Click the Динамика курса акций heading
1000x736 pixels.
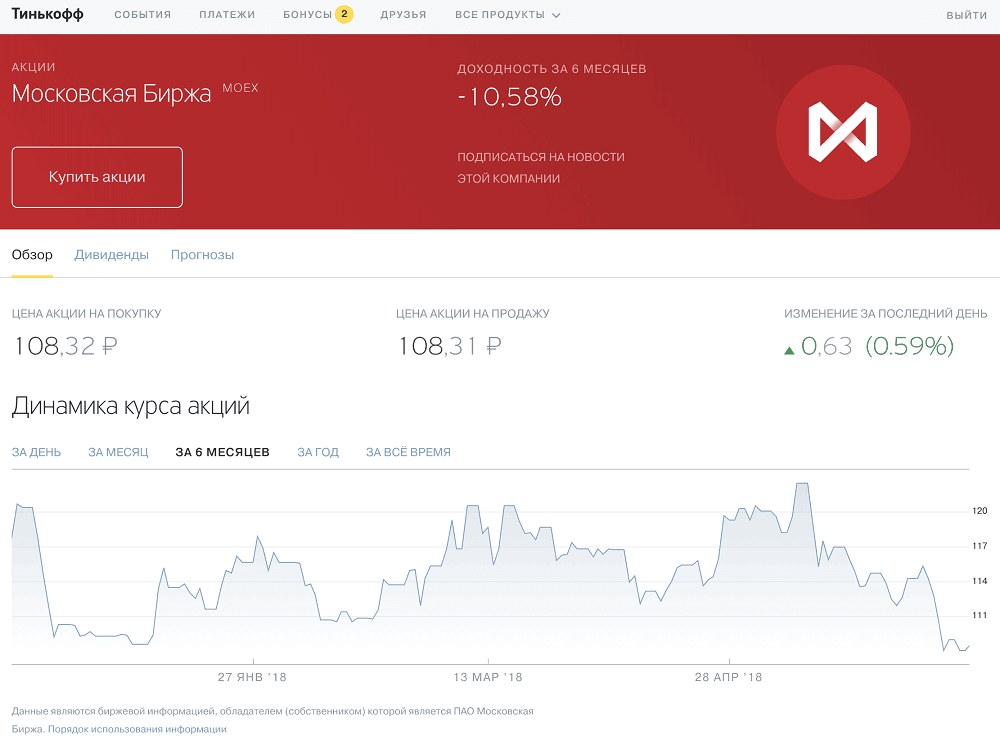pos(131,406)
